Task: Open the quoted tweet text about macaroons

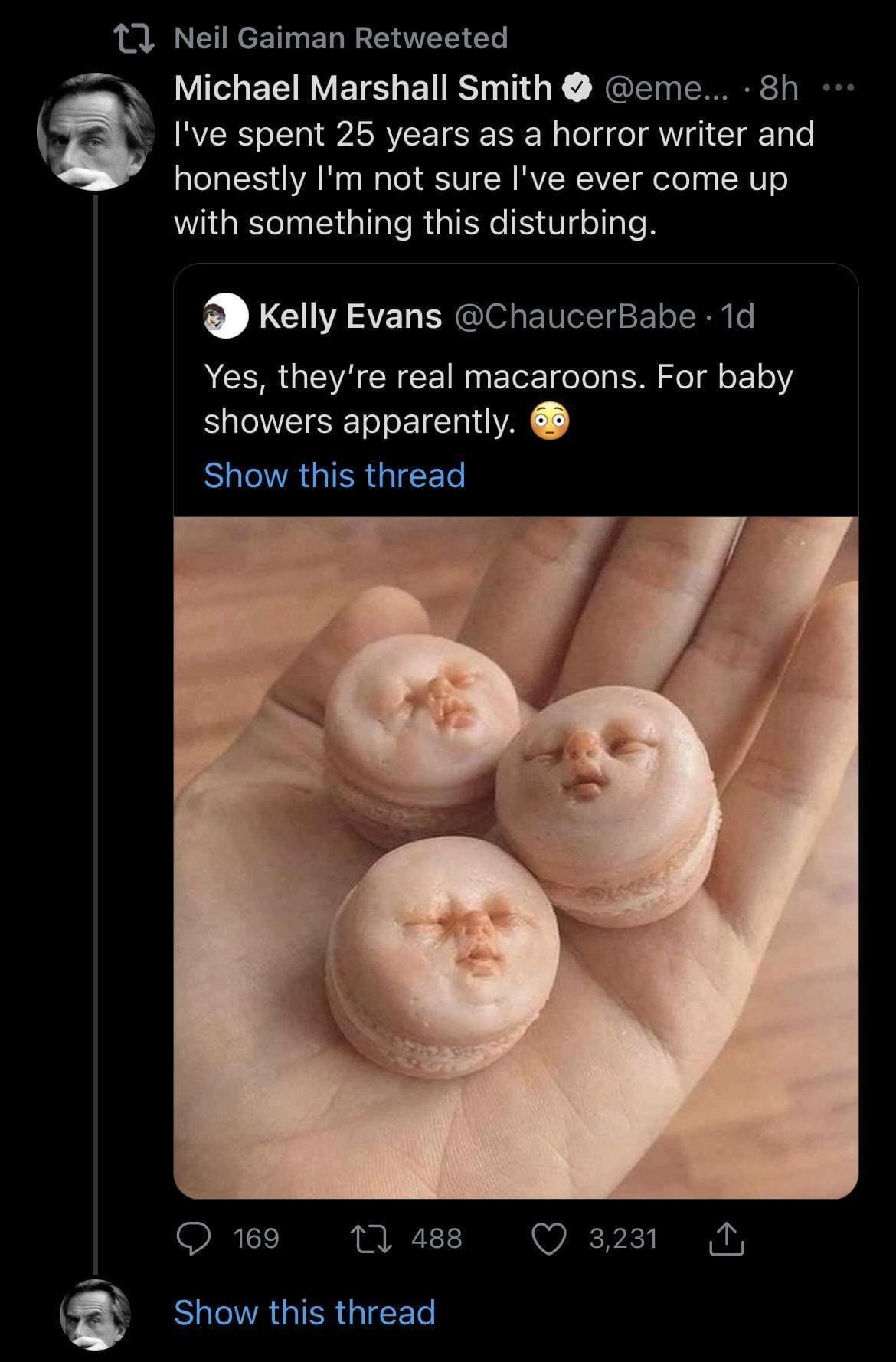Action: point(498,398)
